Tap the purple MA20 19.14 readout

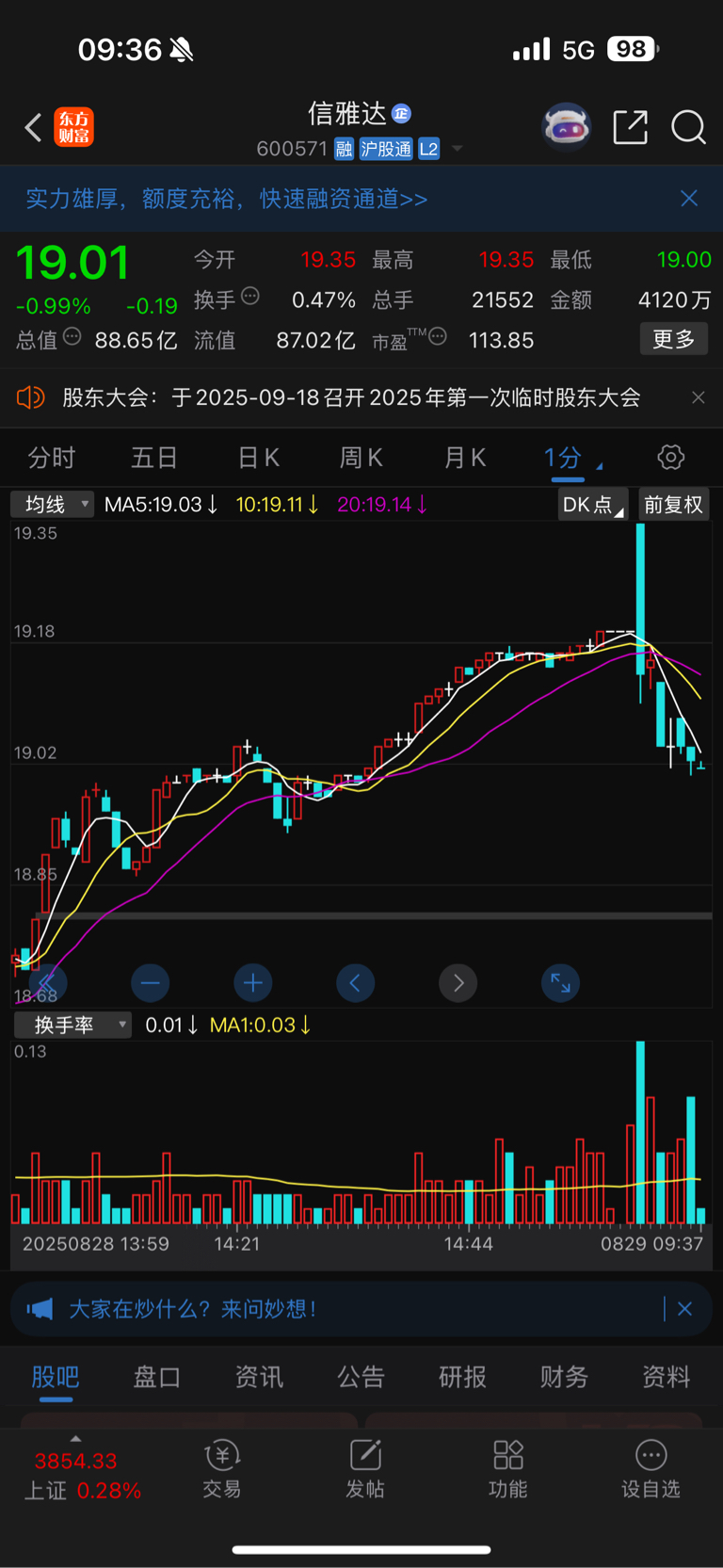(x=382, y=505)
